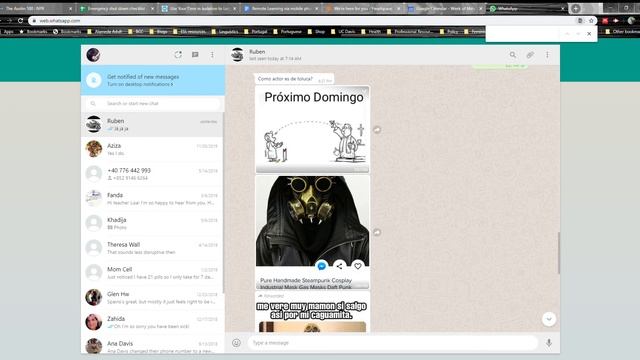Click Aziza's profile avatar
Image resolution: width=640 pixels, height=360 pixels.
pos(94,149)
